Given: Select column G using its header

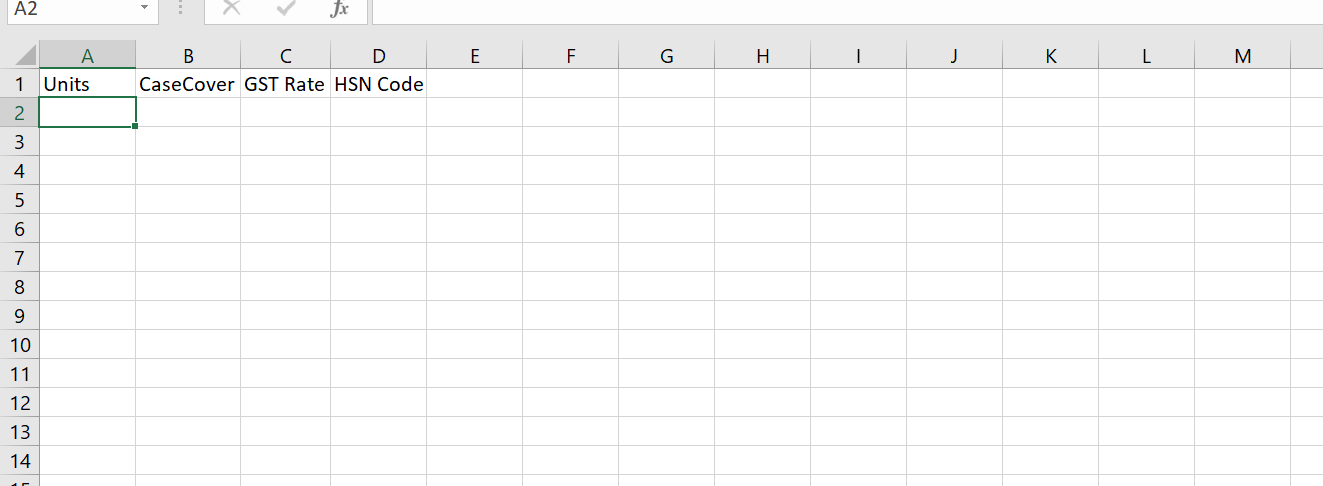Looking at the screenshot, I should tap(666, 56).
